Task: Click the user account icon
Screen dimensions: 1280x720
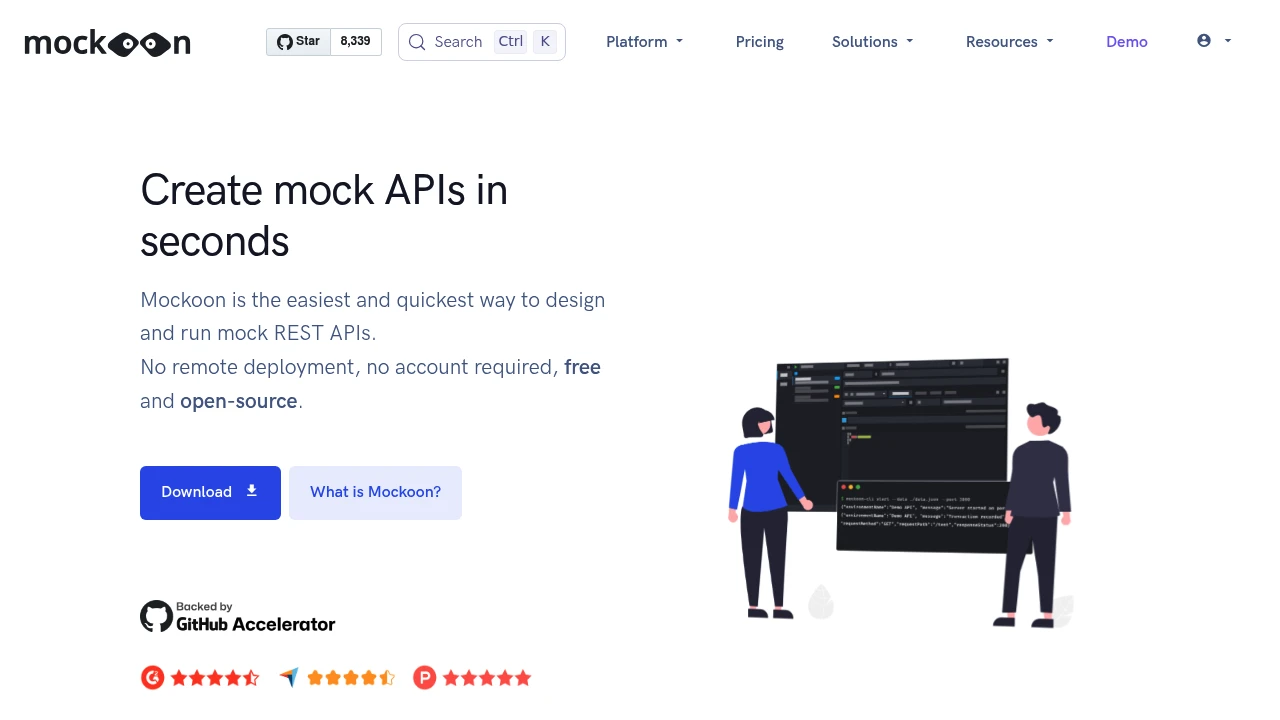Action: [x=1204, y=41]
